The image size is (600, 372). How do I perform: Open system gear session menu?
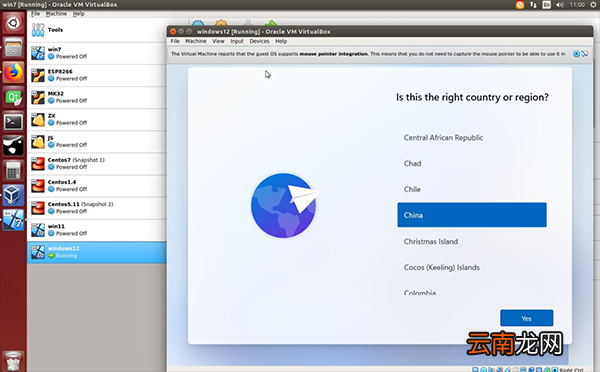594,5
